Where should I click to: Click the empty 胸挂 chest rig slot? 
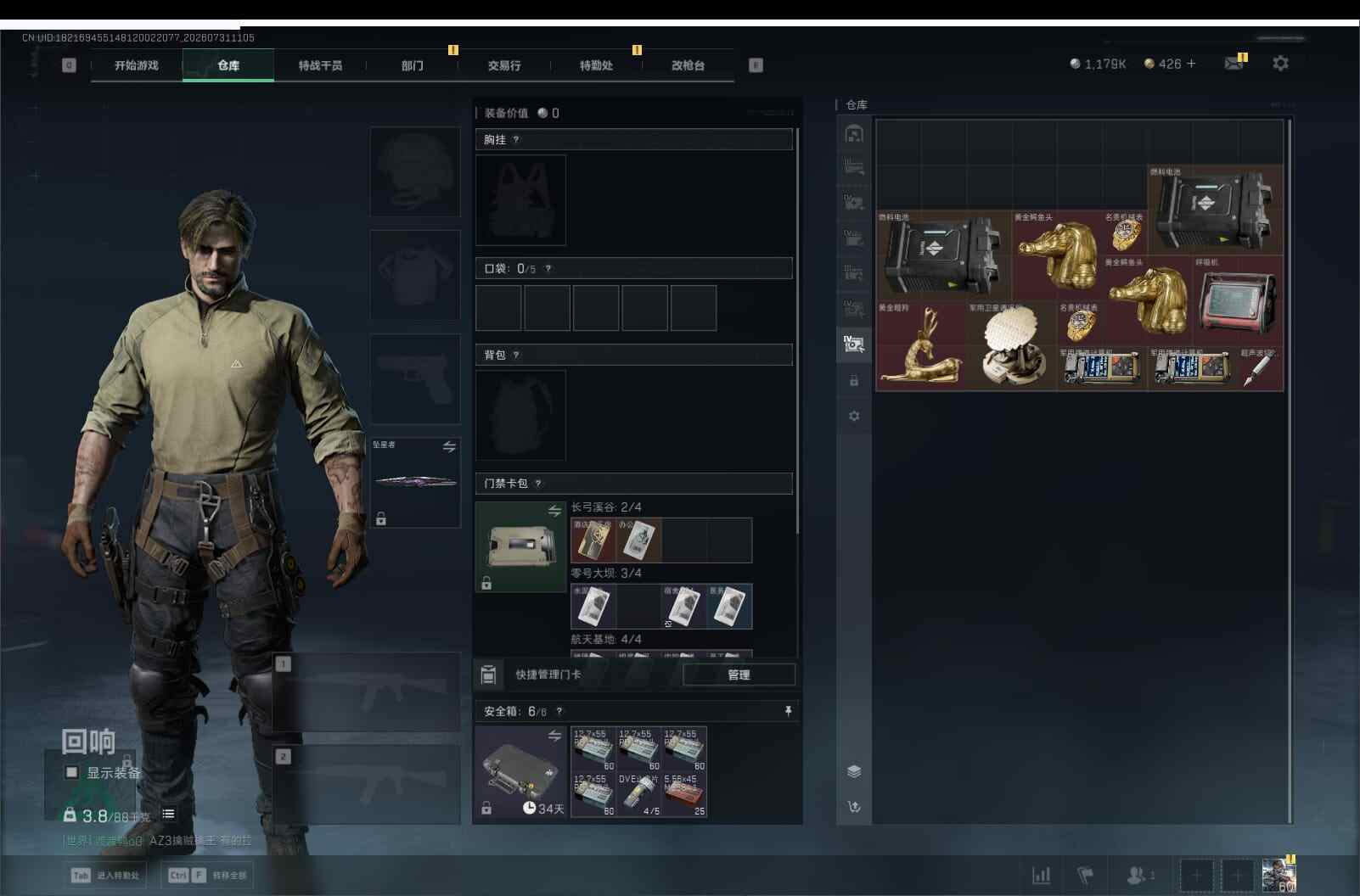click(520, 200)
